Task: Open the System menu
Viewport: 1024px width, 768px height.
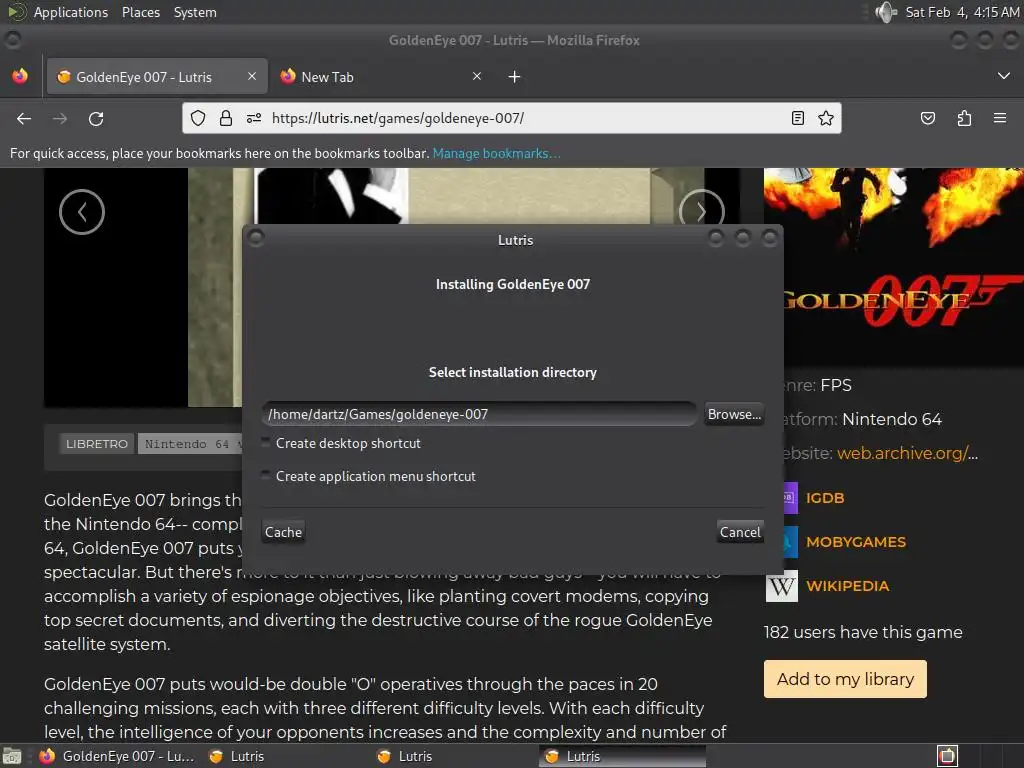Action: [195, 12]
